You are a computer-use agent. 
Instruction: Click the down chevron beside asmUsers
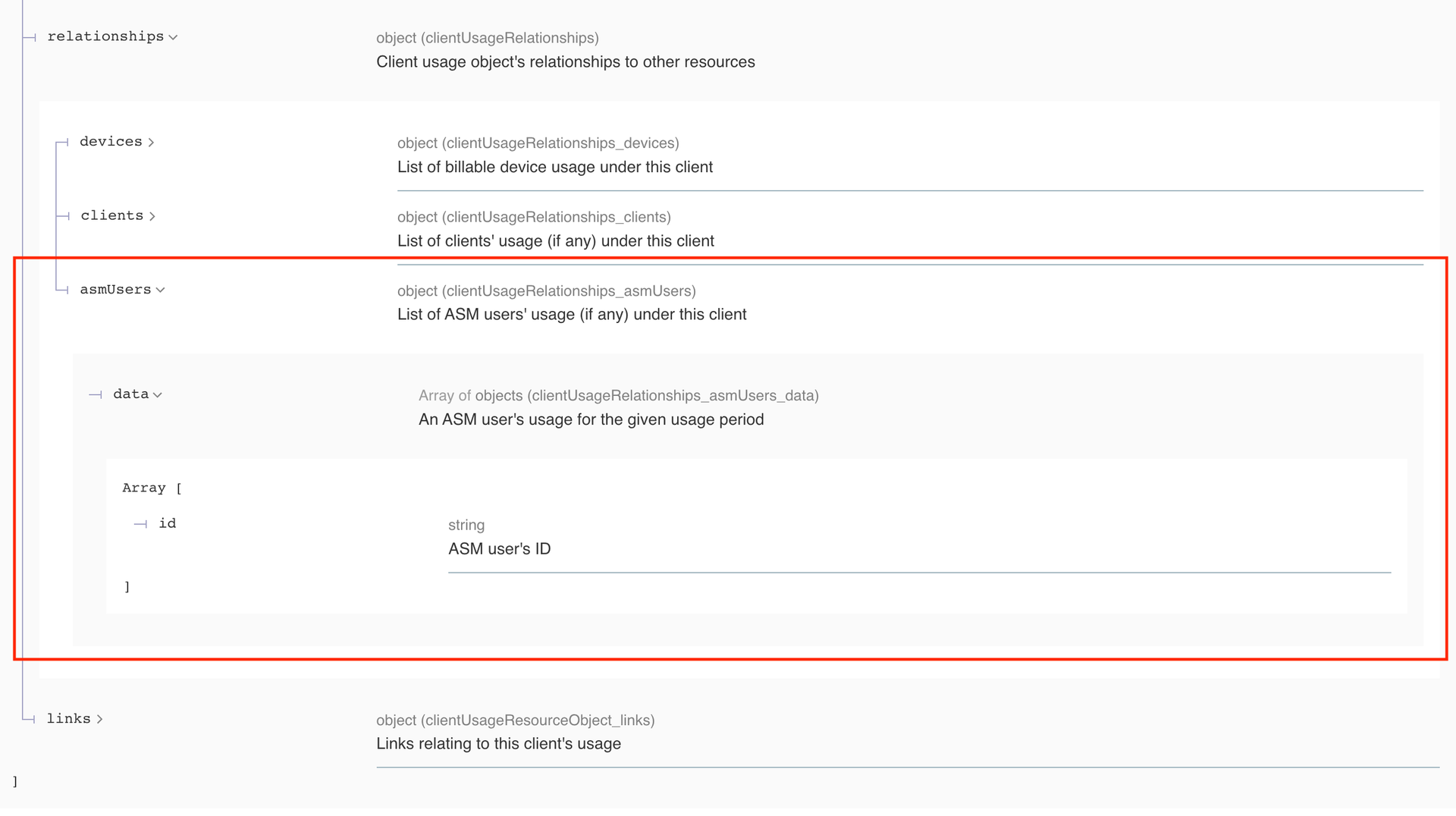point(160,290)
